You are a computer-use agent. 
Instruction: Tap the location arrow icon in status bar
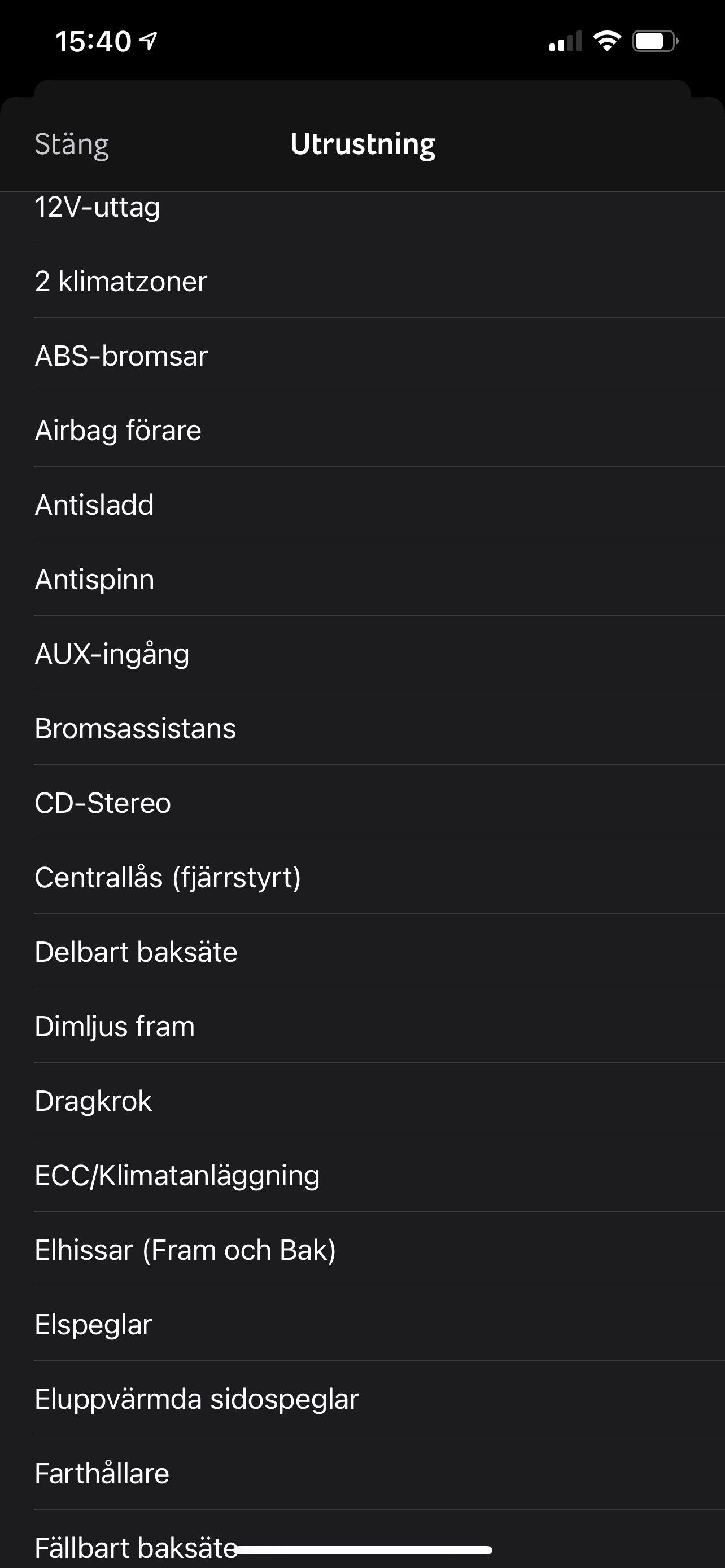[148, 41]
